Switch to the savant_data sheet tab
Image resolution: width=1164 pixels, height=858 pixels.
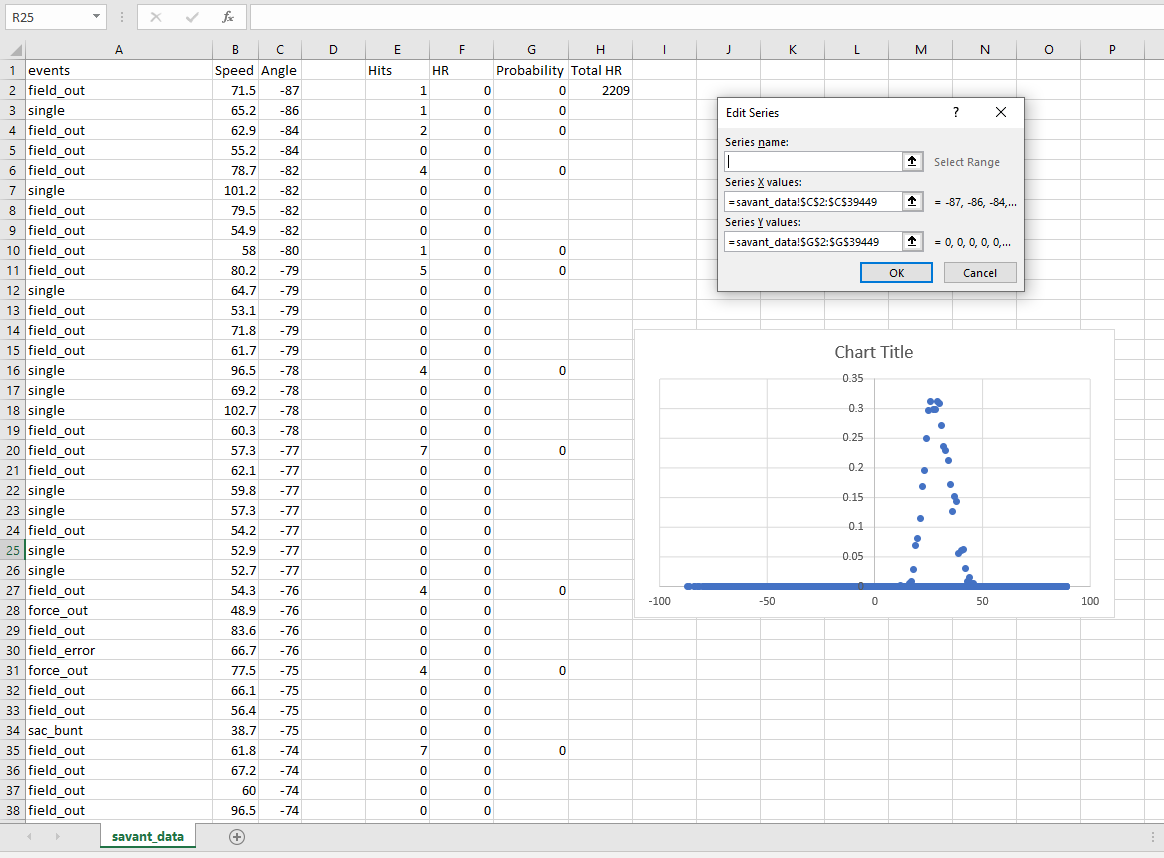[x=148, y=836]
